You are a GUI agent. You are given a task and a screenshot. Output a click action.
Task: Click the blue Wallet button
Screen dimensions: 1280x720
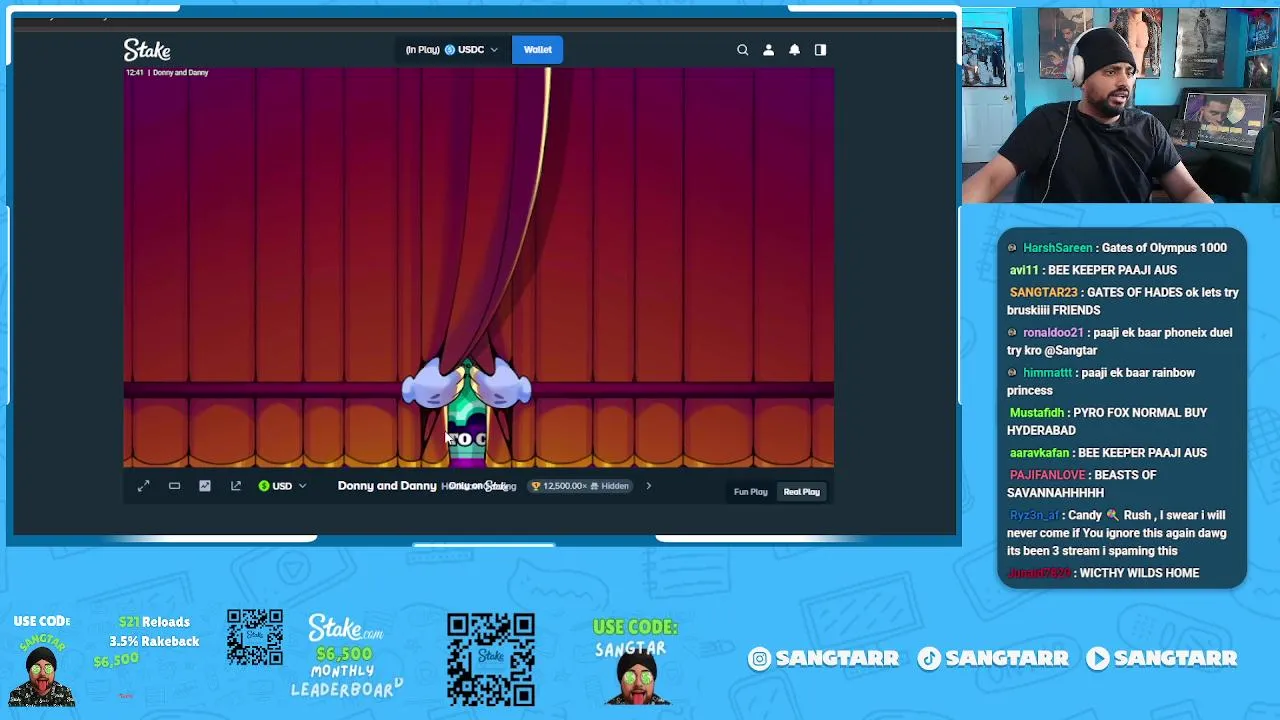pyautogui.click(x=537, y=50)
